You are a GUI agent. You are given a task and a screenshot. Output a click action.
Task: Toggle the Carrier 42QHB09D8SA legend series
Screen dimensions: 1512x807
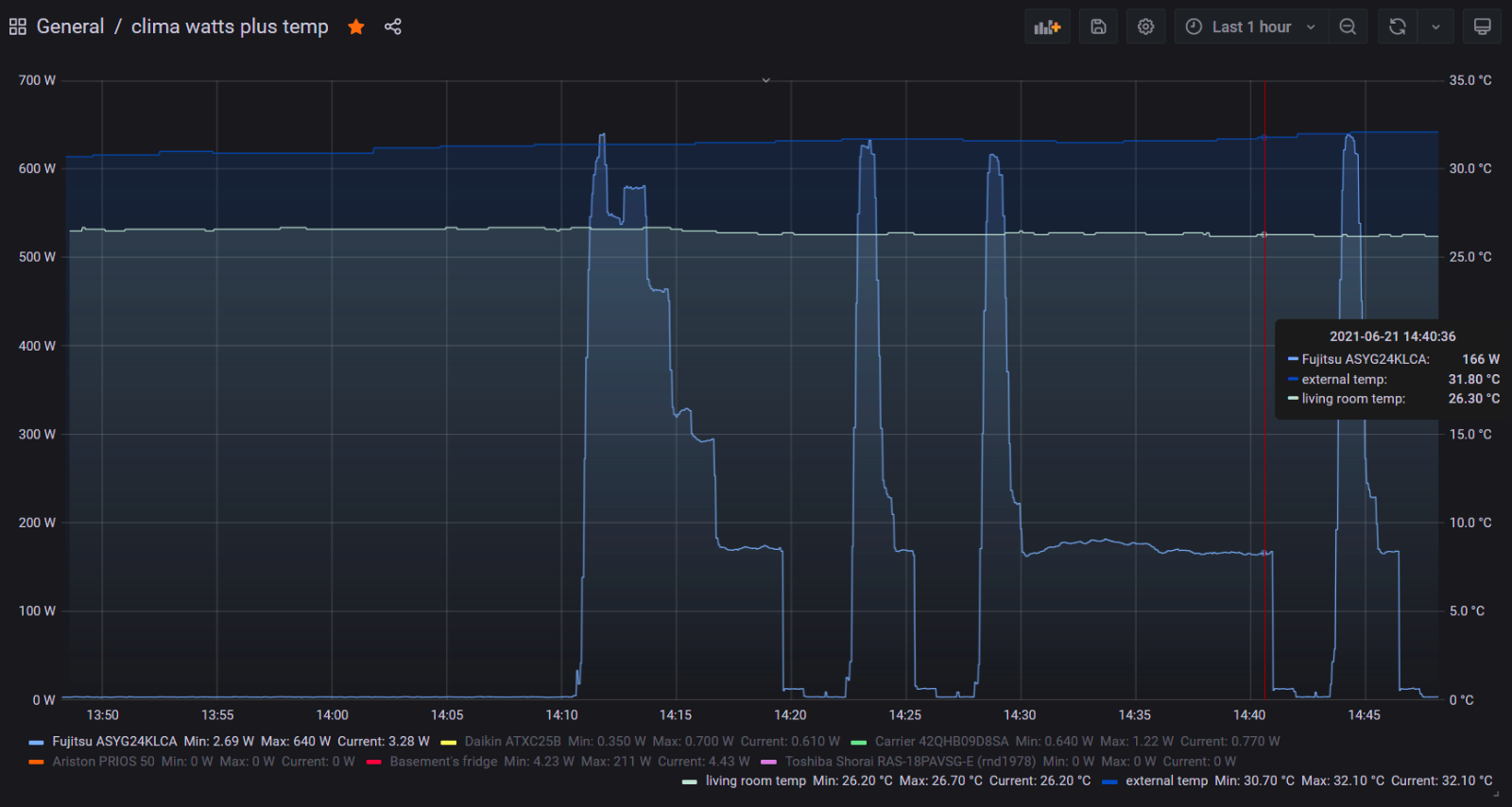click(x=941, y=741)
